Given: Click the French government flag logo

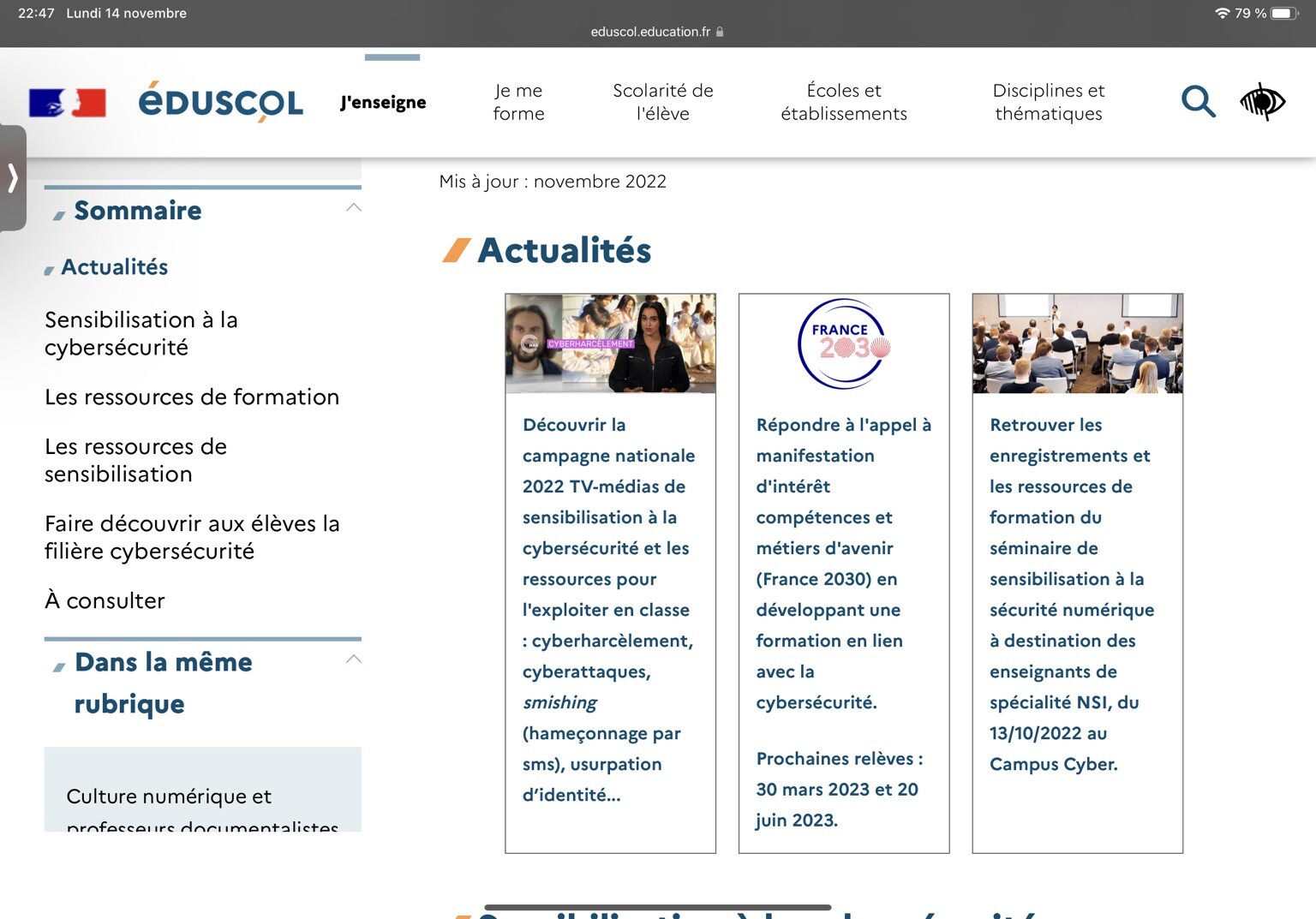Looking at the screenshot, I should [68, 103].
